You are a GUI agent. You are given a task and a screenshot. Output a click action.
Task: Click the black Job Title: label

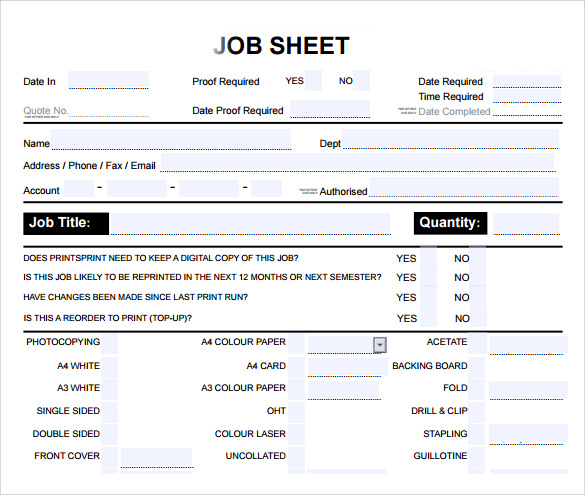tap(66, 223)
